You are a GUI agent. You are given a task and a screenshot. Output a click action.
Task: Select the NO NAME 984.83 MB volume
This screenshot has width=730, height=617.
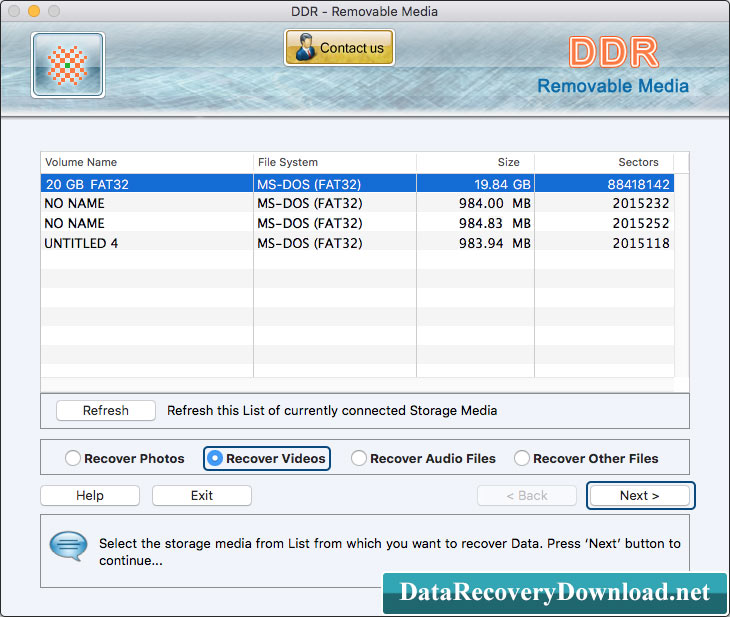(357, 223)
